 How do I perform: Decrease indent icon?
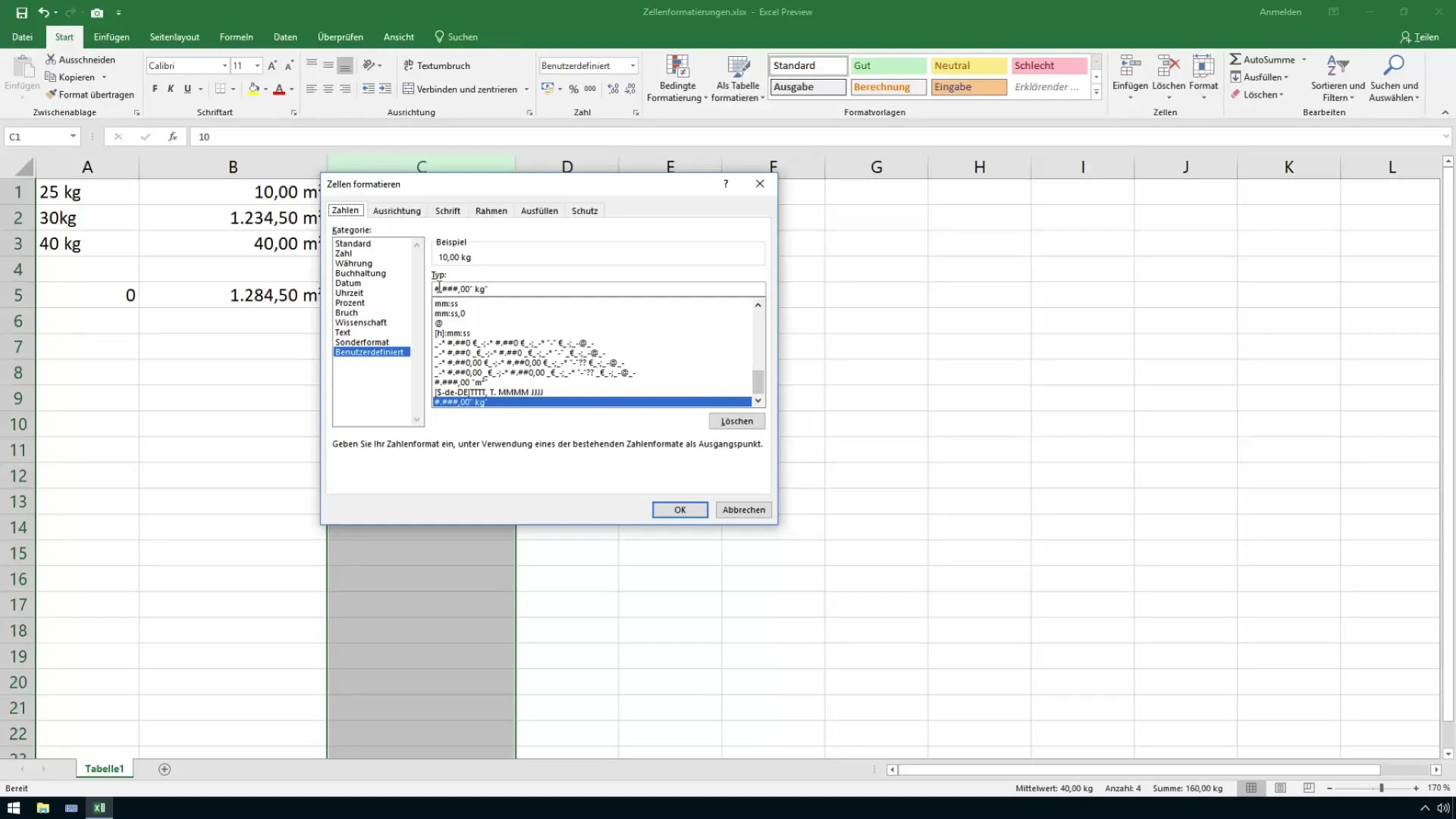(x=369, y=89)
